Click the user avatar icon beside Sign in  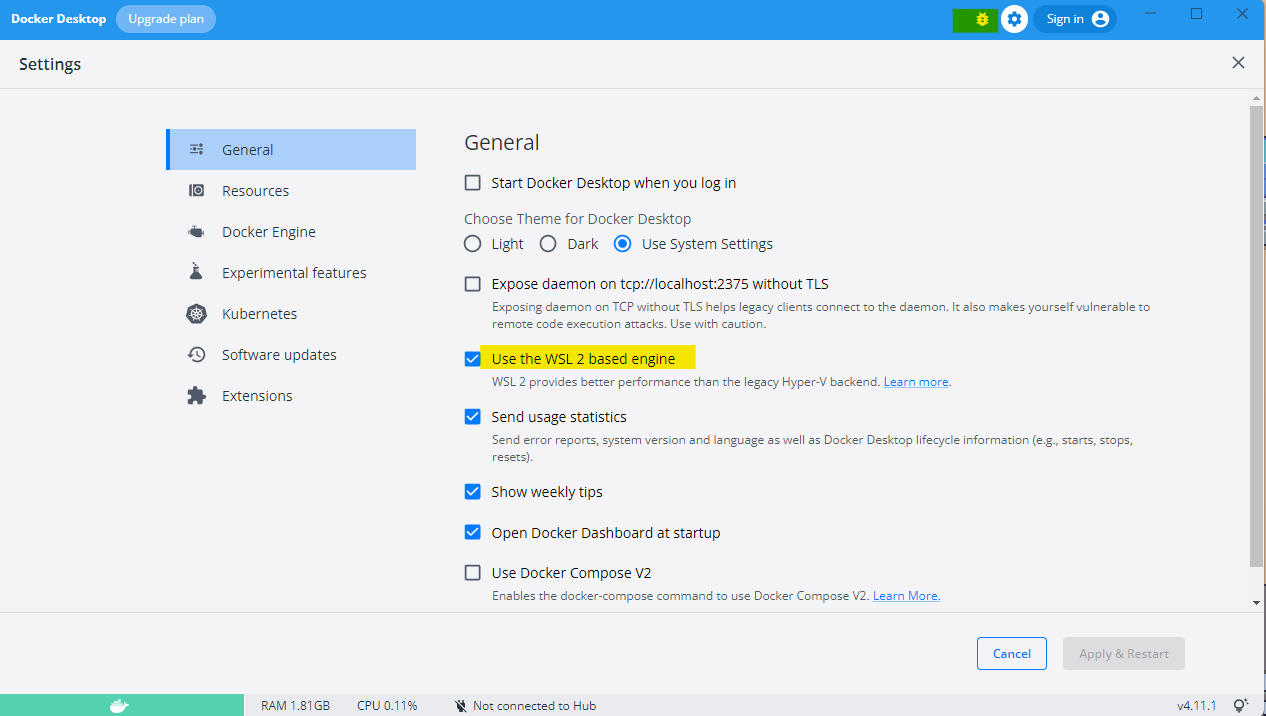[x=1100, y=19]
